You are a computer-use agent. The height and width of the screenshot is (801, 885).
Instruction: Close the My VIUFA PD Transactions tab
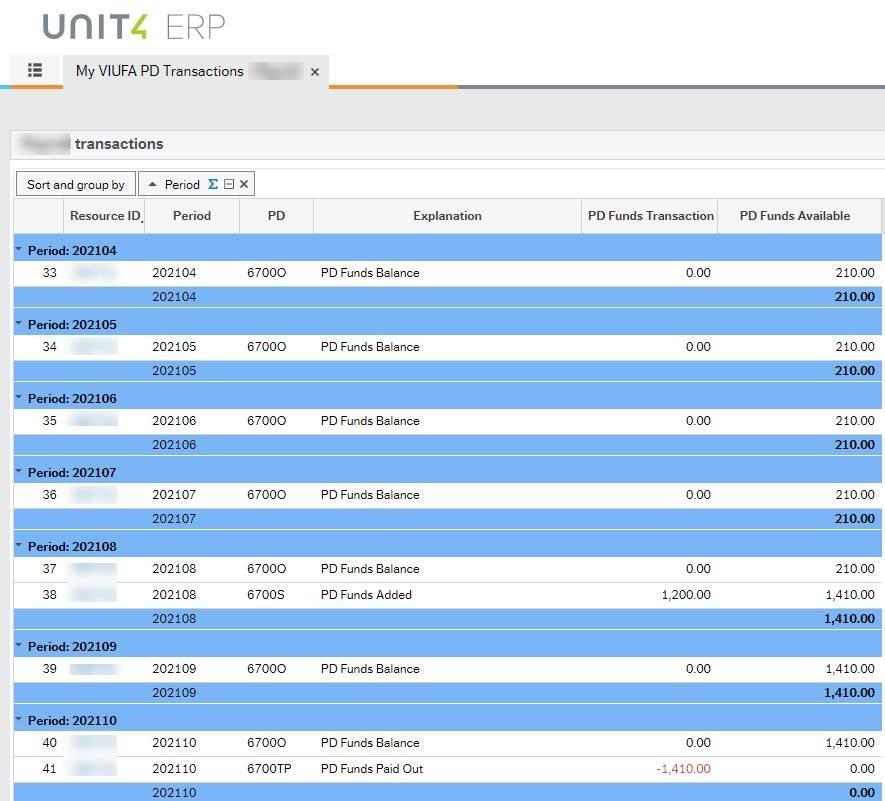[x=314, y=71]
